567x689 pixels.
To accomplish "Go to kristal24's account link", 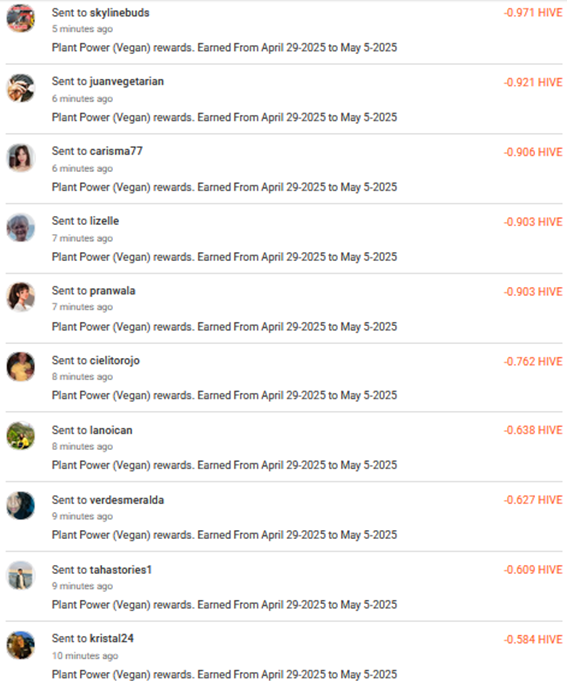I will pos(112,638).
